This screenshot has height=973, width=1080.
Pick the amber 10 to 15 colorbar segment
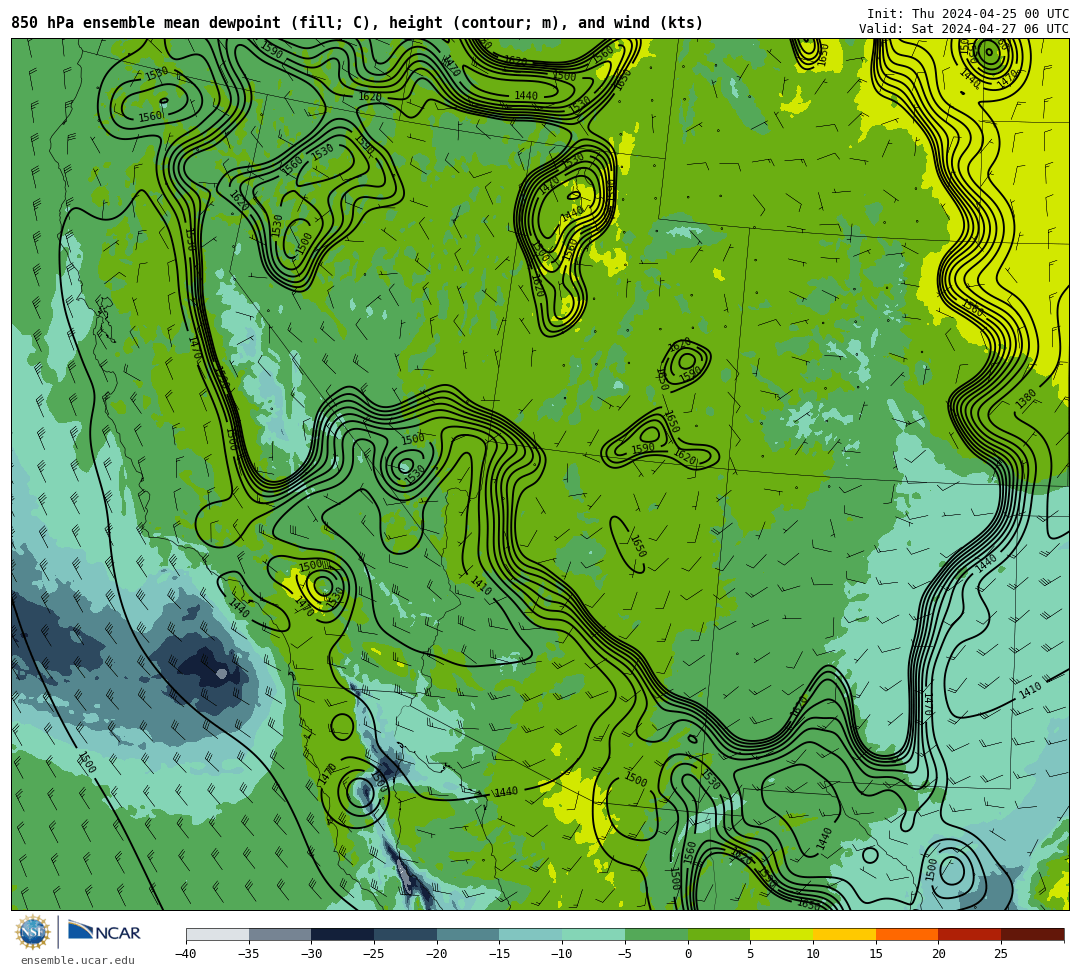(844, 934)
